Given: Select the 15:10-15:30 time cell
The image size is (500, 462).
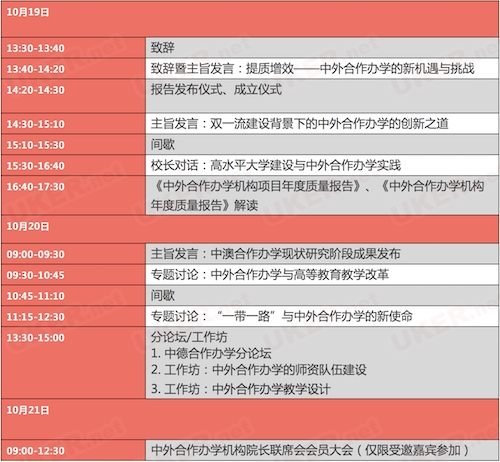Looking at the screenshot, I should [x=73, y=145].
